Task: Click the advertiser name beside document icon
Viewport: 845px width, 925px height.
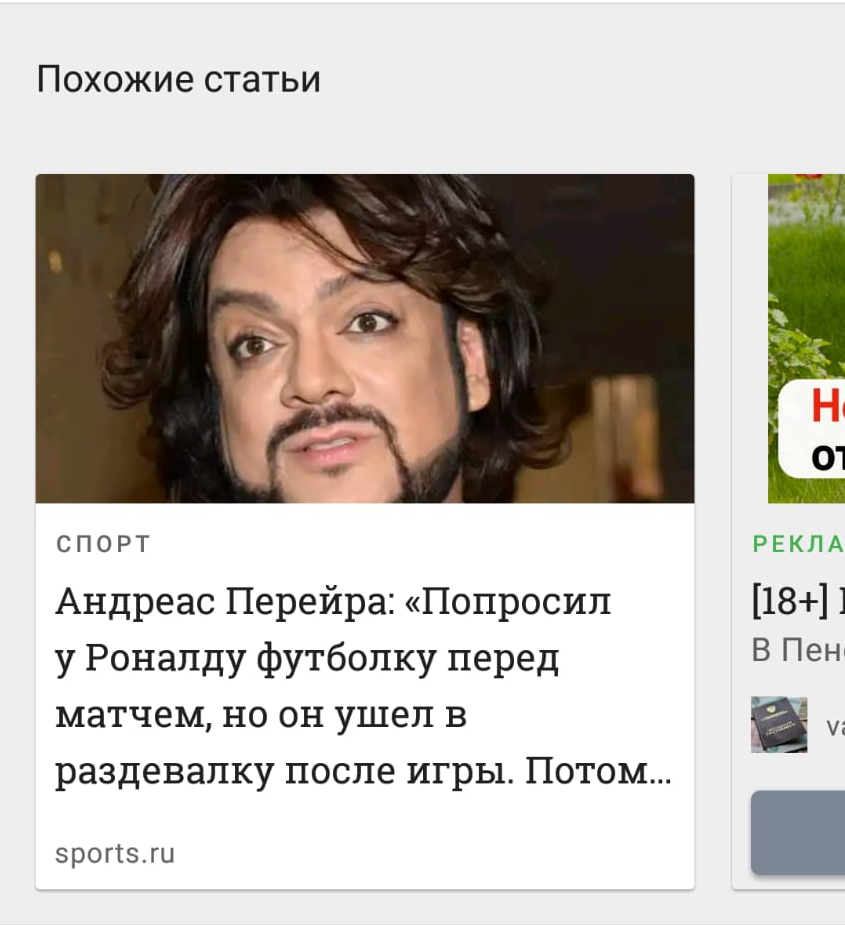Action: point(836,727)
